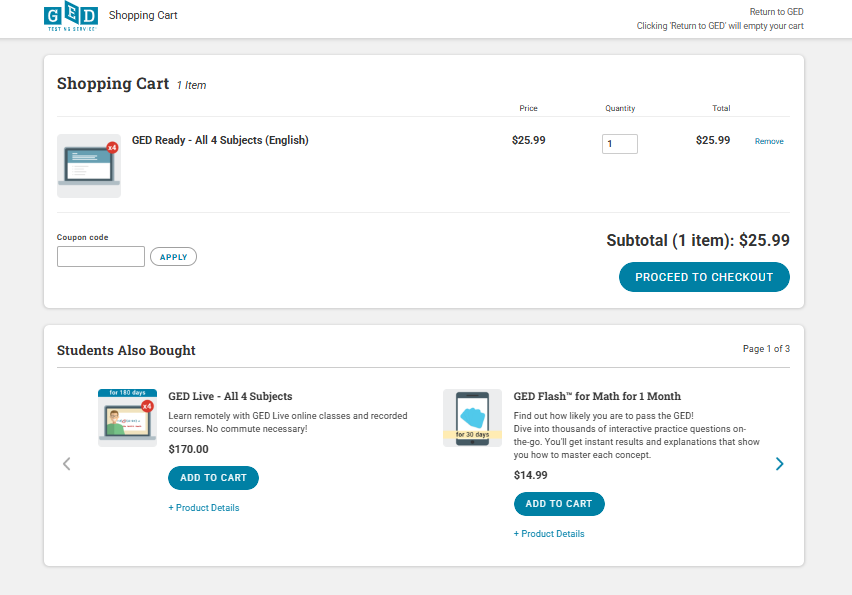Click the Page 1 of 3 indicator
Screen dimensions: 852x595
[x=766, y=349]
